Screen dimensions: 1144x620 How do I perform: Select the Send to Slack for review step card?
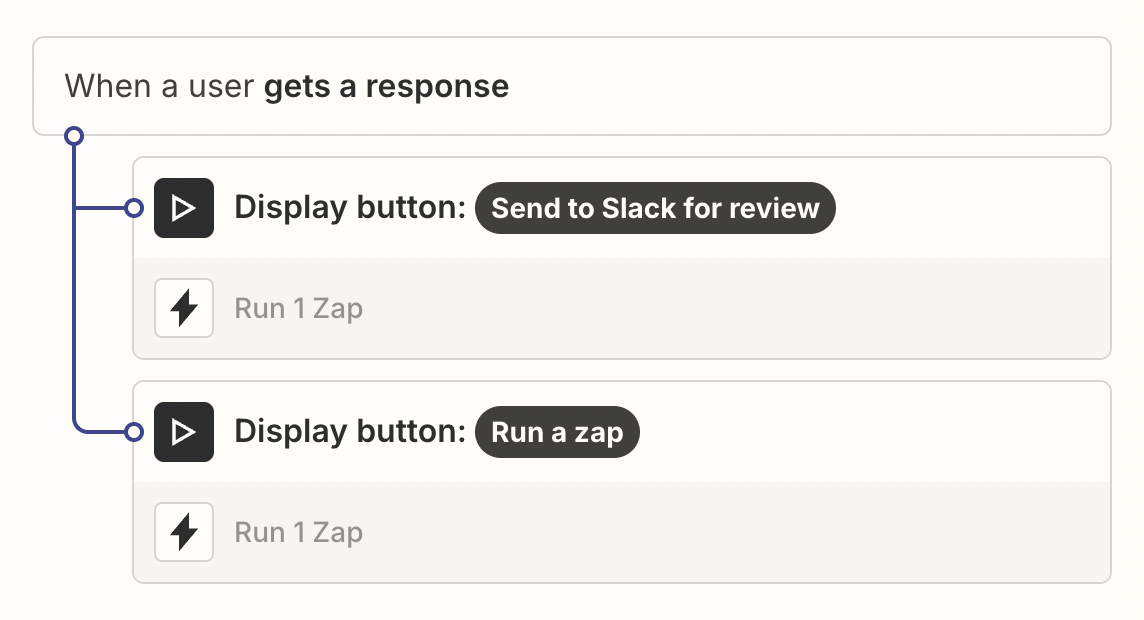coord(622,208)
